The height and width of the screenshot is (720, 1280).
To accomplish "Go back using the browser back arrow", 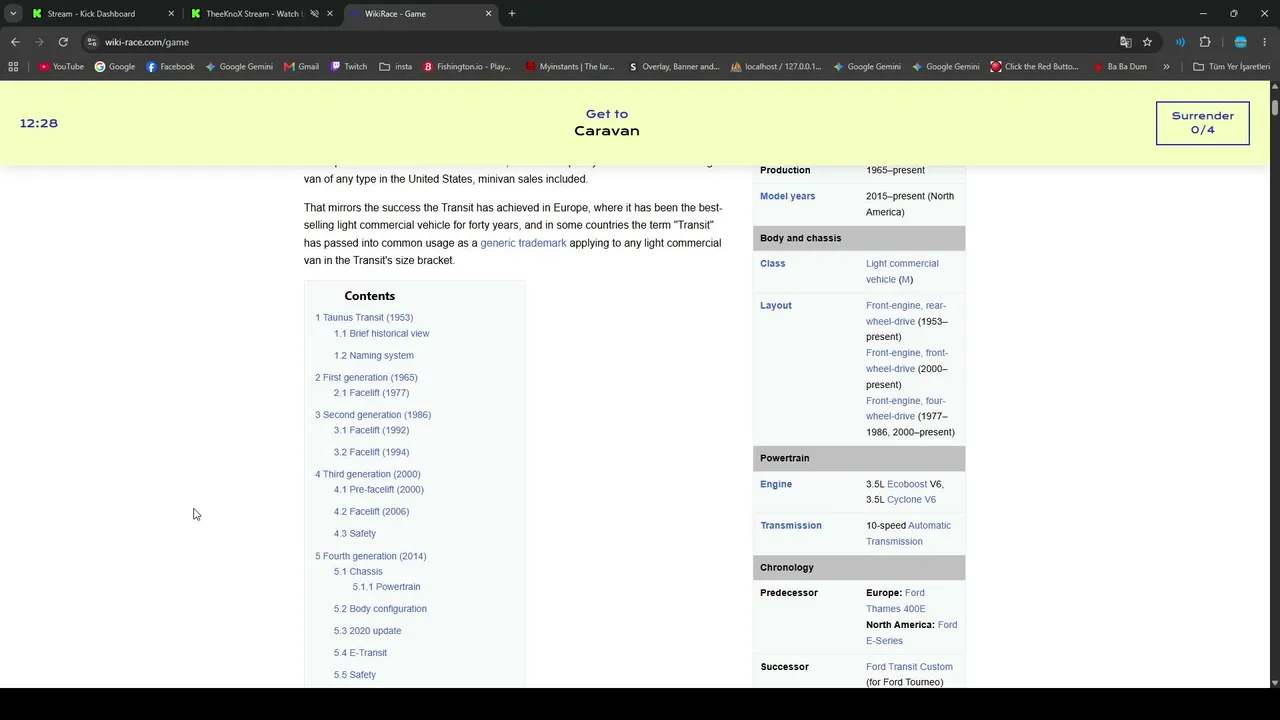I will (15, 42).
